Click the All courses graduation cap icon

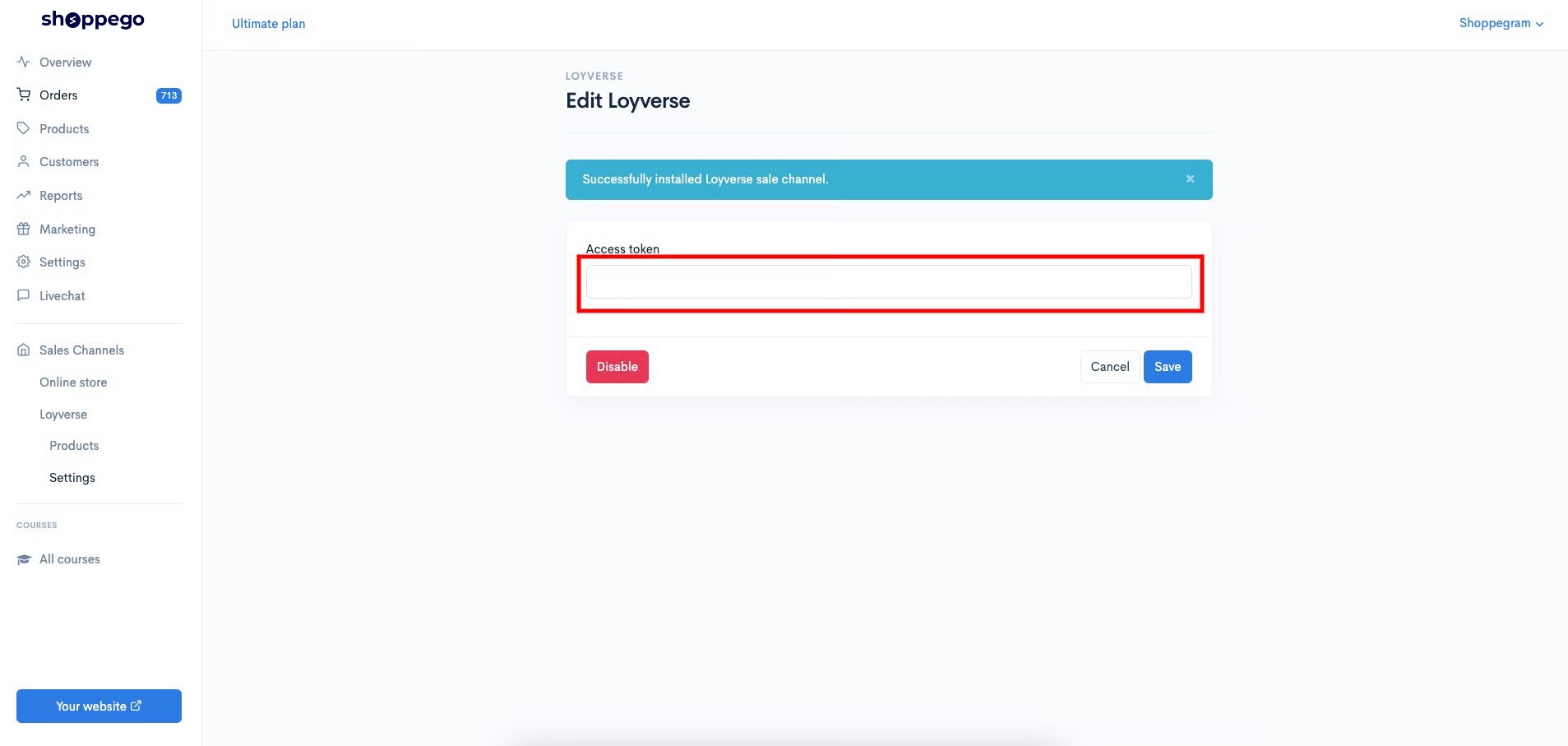23,559
